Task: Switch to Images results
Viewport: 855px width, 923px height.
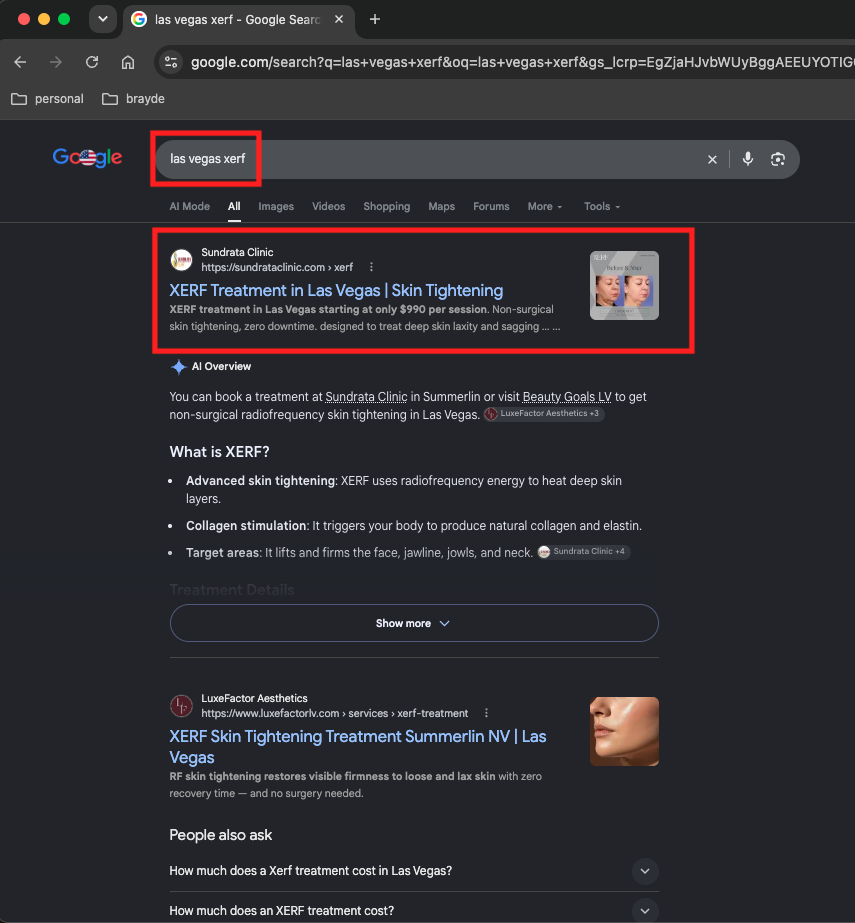Action: (276, 207)
